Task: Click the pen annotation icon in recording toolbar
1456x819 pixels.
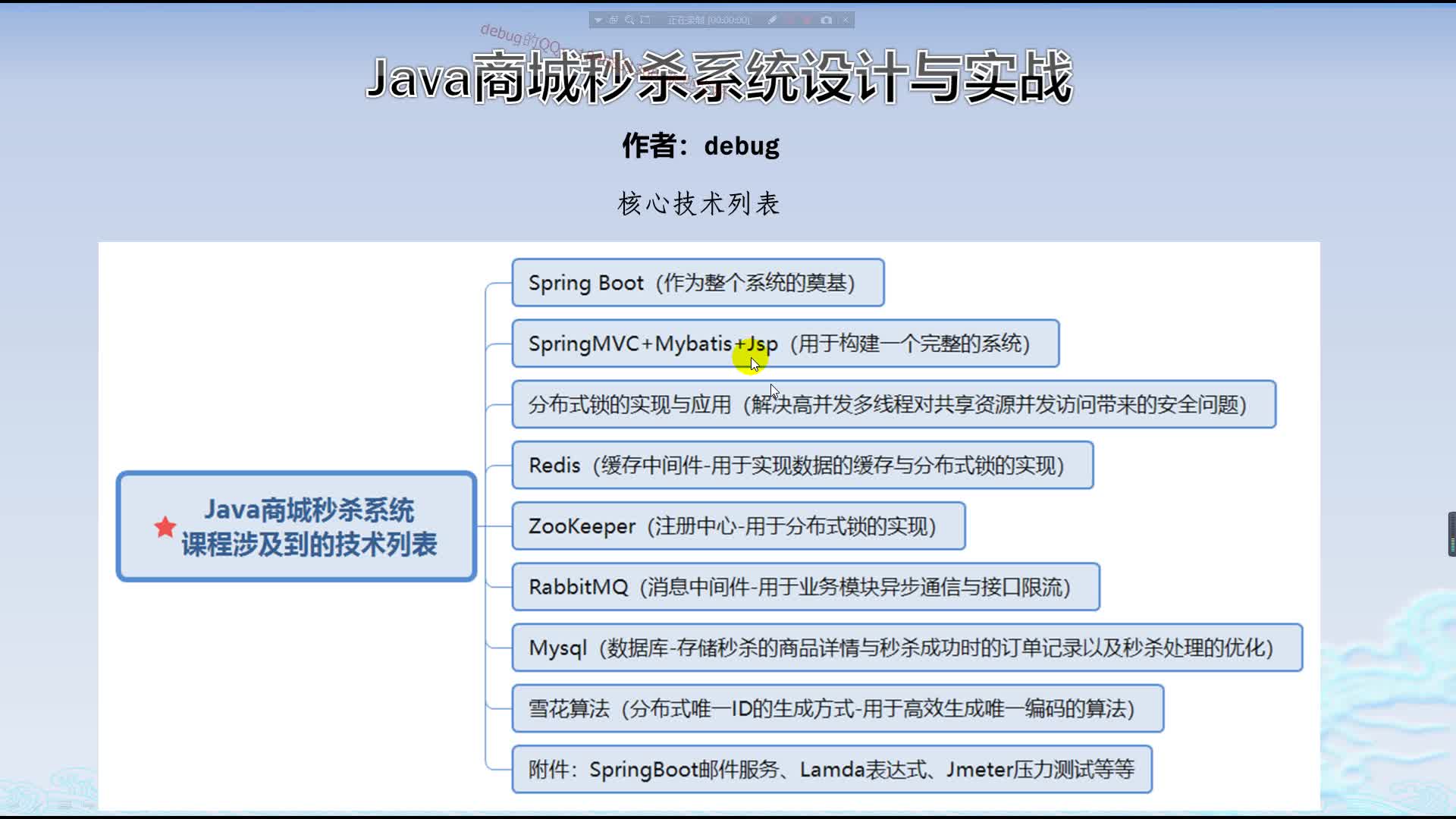Action: click(x=772, y=20)
